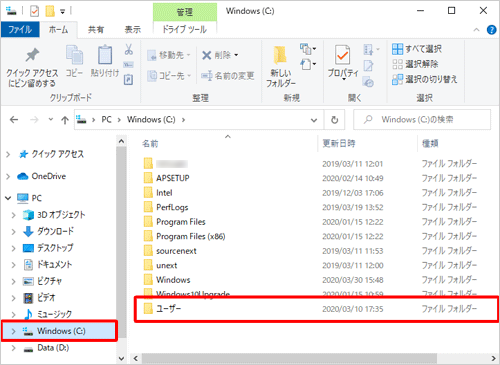Click すべて選択 (Select all)
This screenshot has height=365, width=500.
pos(417,49)
